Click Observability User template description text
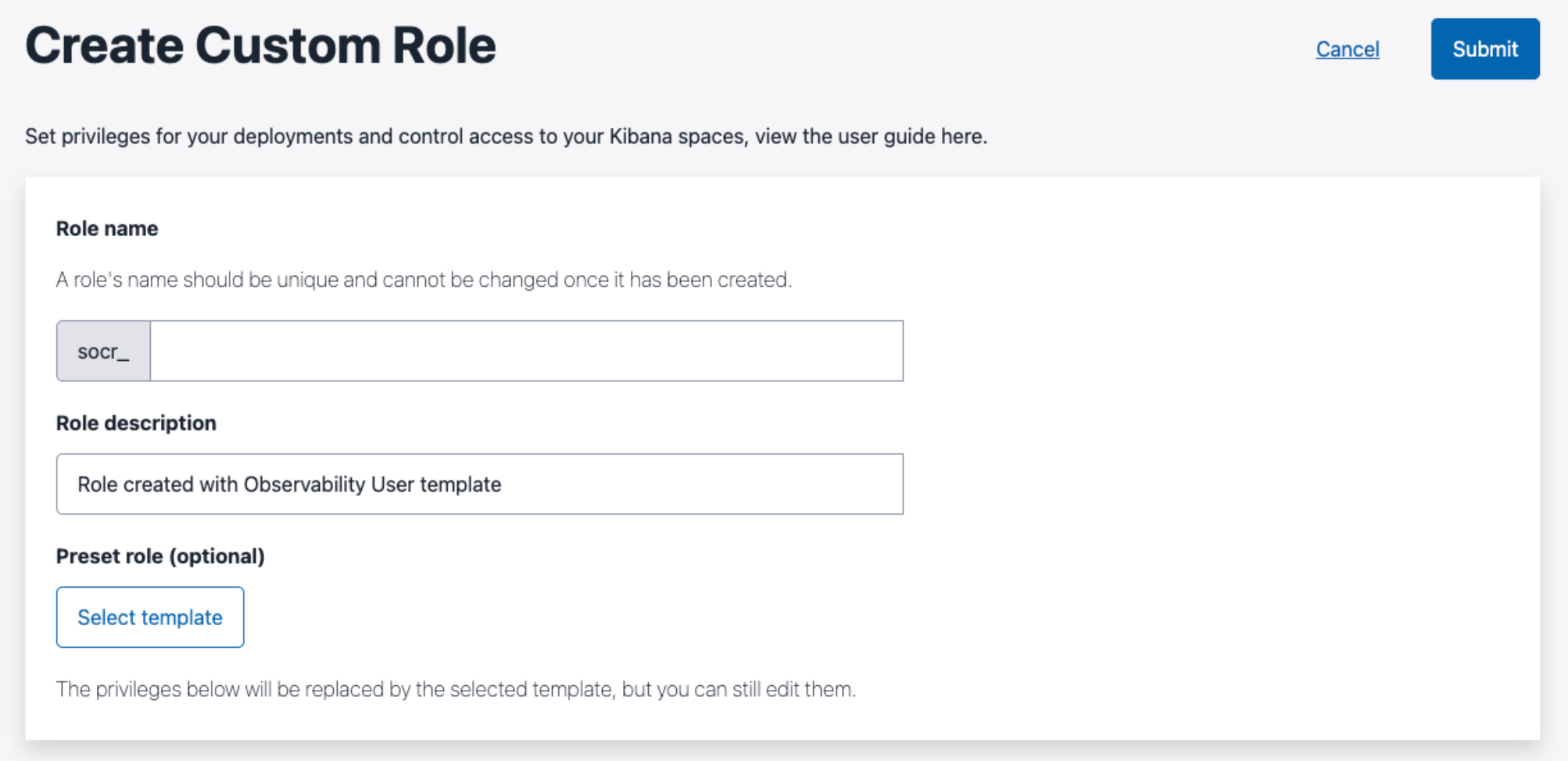 [x=288, y=484]
